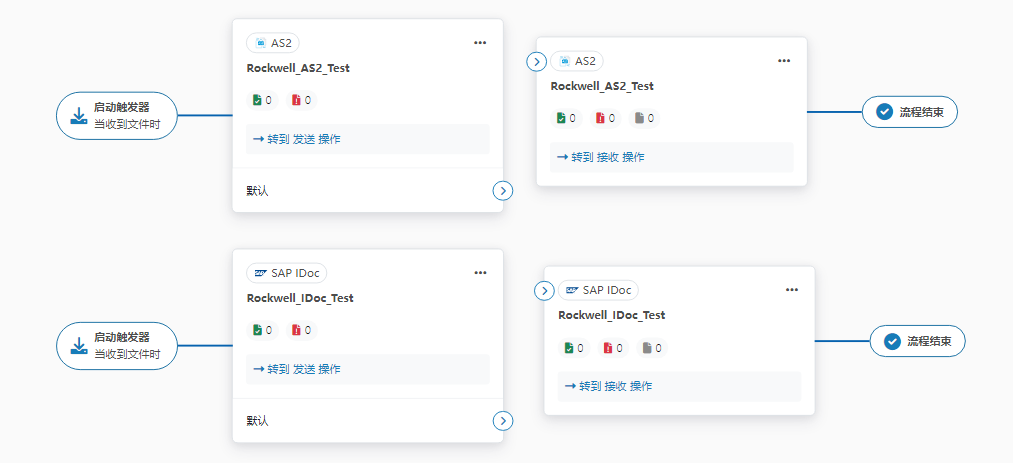This screenshot has width=1013, height=463.
Task: Click the top start trigger download icon
Action: [79, 115]
